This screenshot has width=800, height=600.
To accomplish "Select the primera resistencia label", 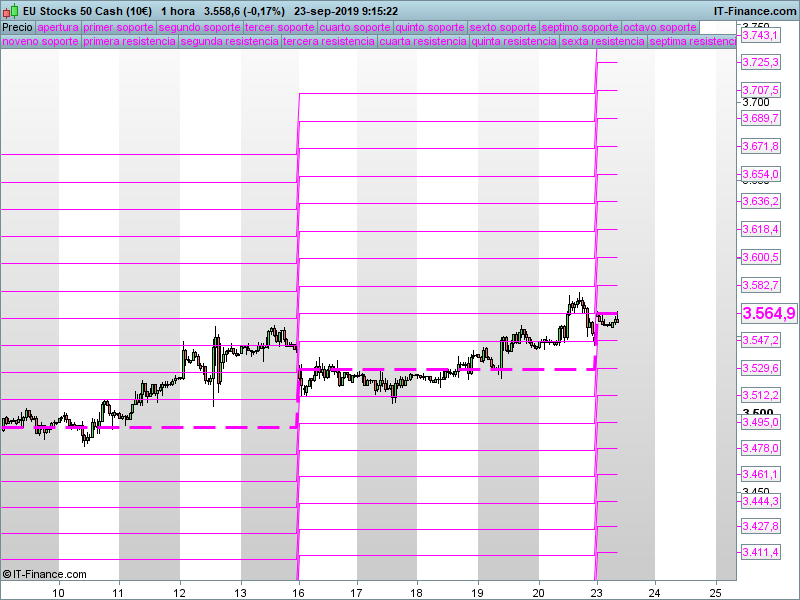I will coord(130,42).
